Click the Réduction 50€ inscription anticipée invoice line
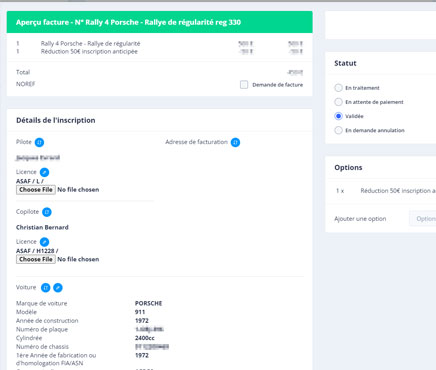This screenshot has width=436, height=370. (x=159, y=52)
